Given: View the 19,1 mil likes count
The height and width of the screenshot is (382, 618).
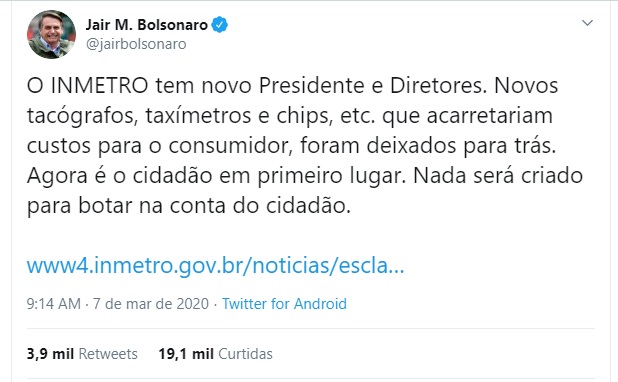Looking at the screenshot, I should [x=186, y=354].
